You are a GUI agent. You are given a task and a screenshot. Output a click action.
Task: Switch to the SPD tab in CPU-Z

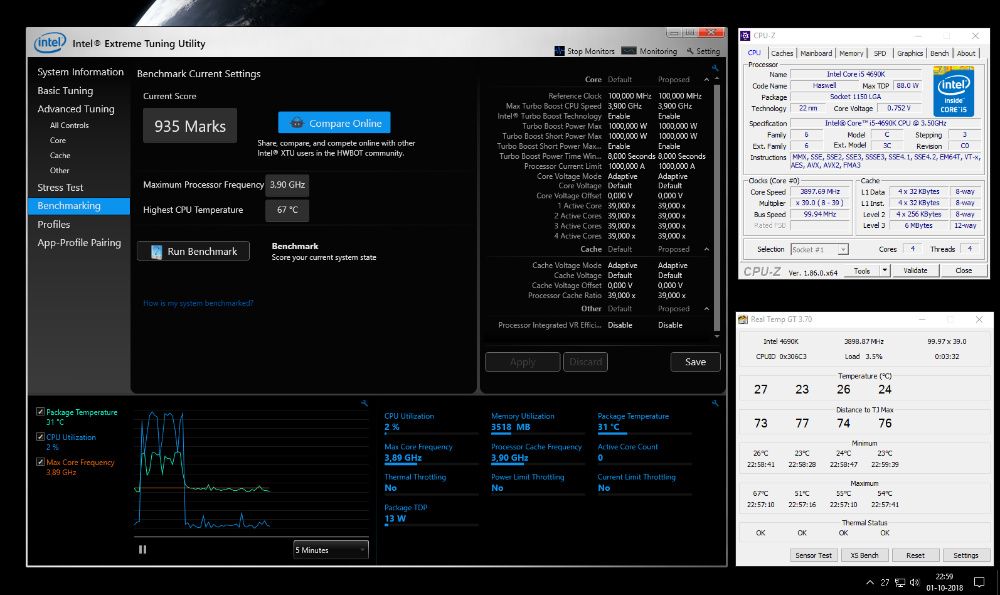click(x=880, y=54)
